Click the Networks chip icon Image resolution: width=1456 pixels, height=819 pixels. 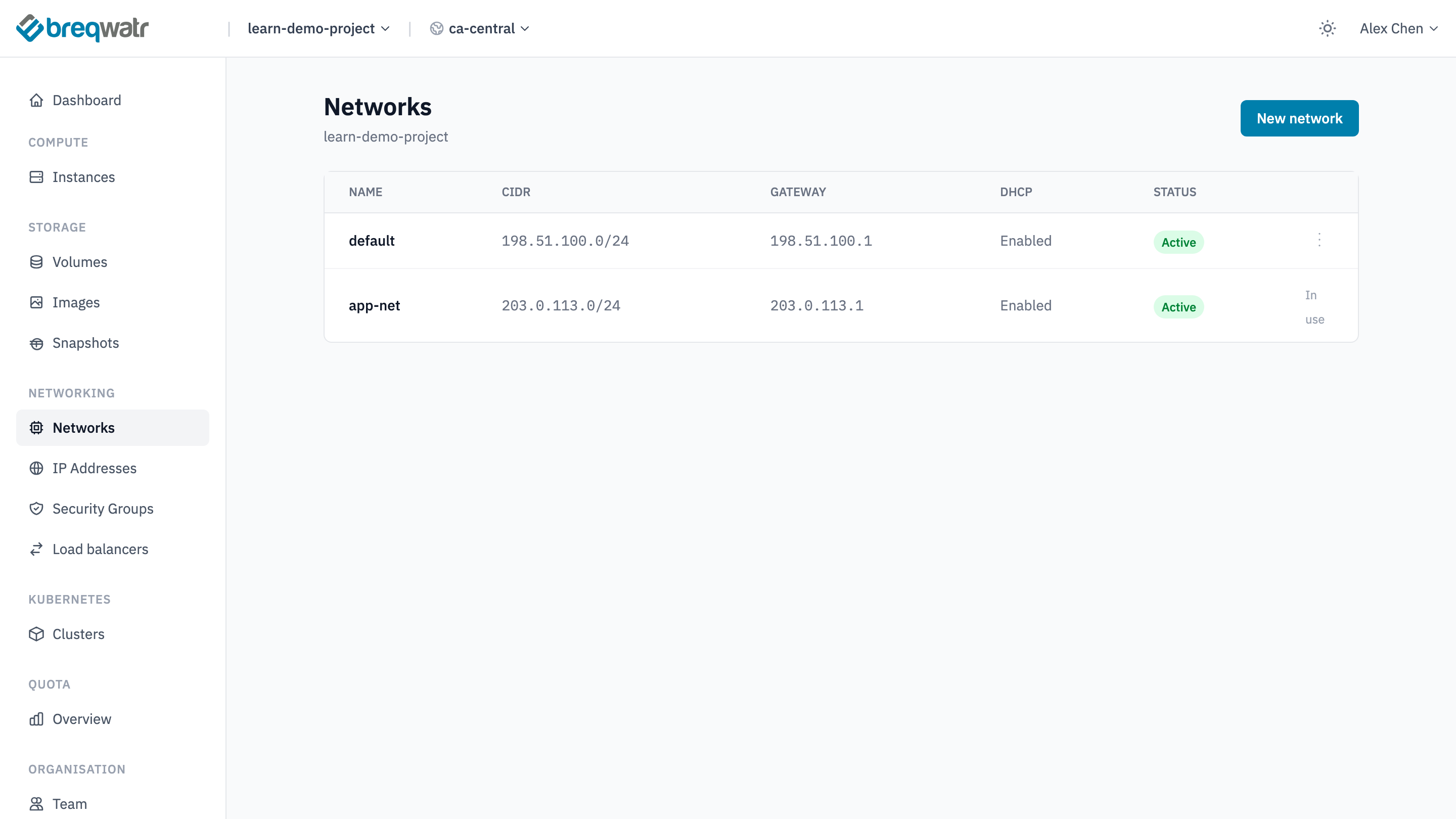[x=36, y=428]
